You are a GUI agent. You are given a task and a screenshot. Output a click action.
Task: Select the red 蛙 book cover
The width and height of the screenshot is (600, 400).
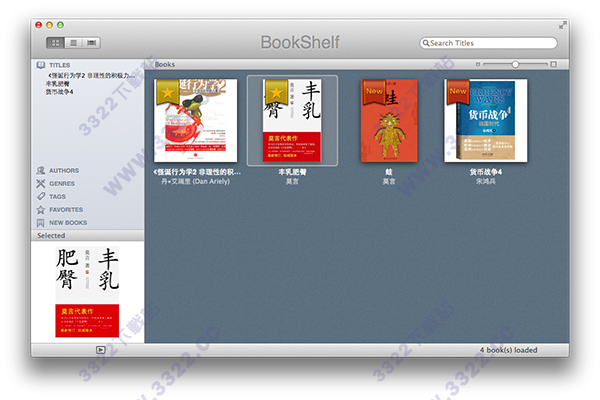coord(389,121)
